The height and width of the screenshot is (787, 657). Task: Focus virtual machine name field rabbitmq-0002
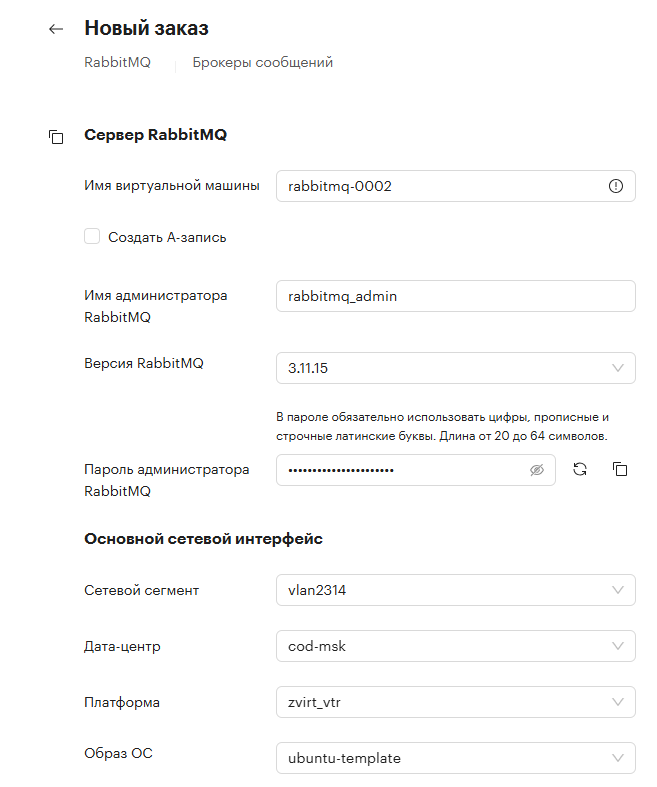[x=456, y=186]
